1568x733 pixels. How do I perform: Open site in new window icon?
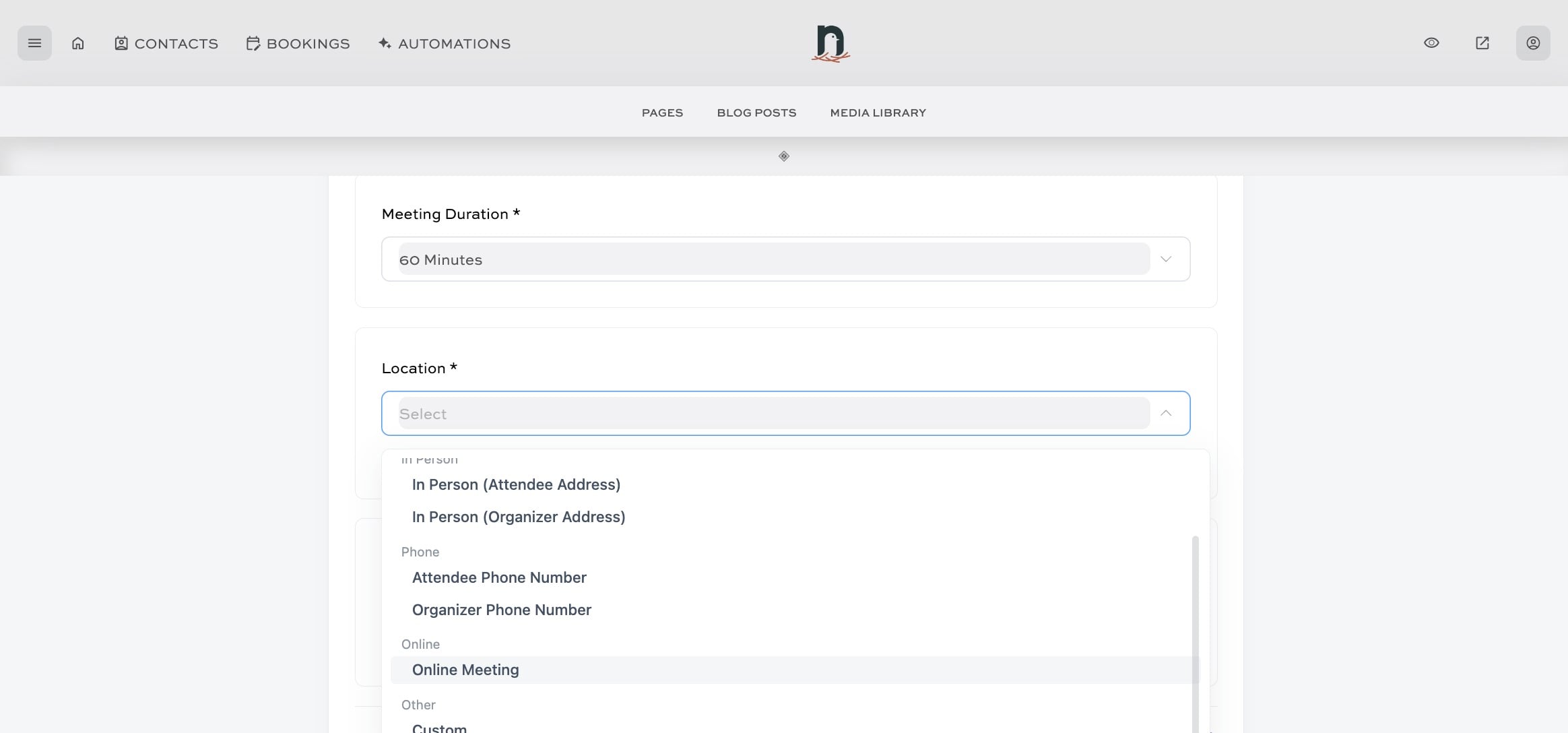tap(1482, 43)
